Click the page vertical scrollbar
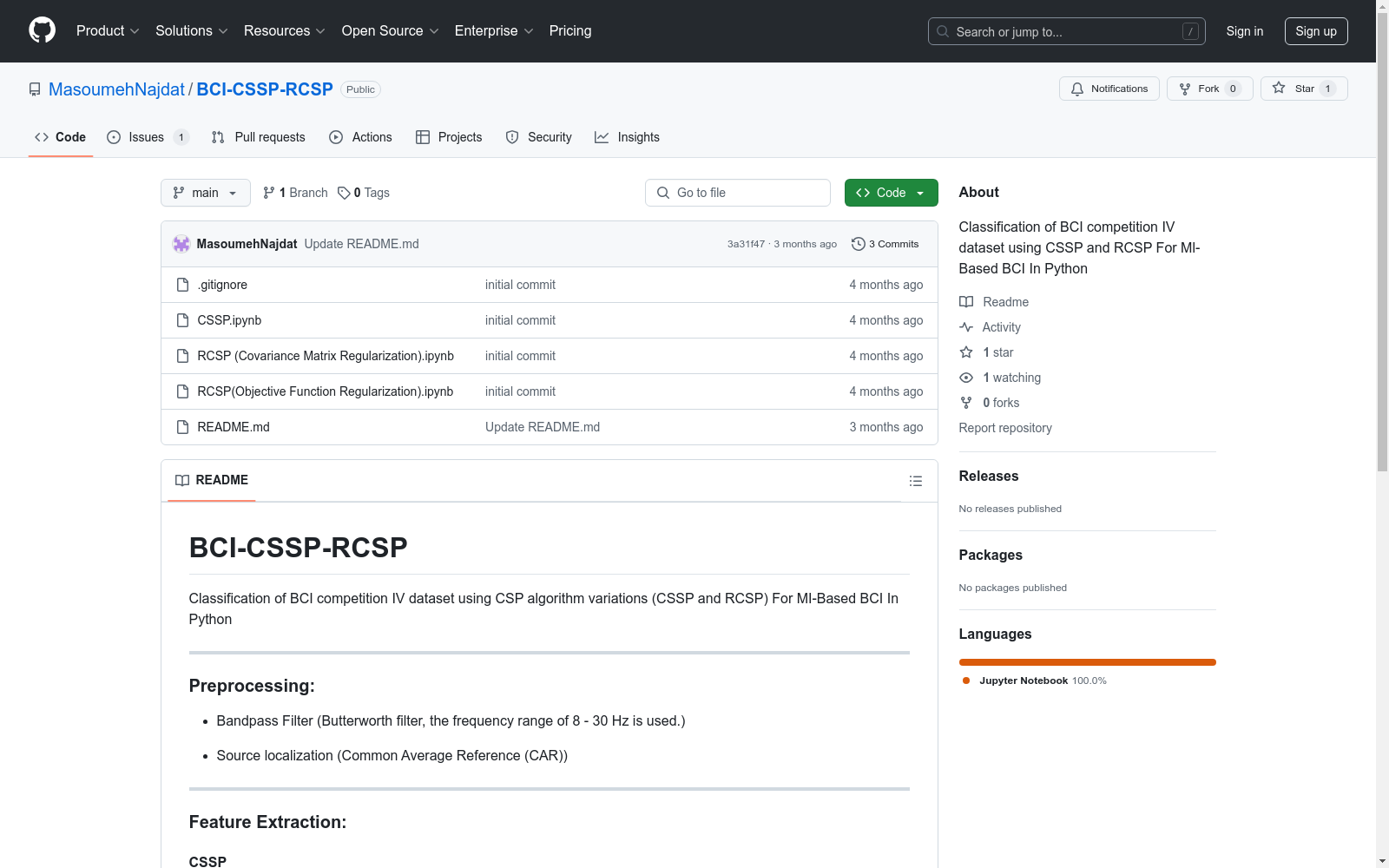Viewport: 1389px width, 868px height. point(1382,243)
